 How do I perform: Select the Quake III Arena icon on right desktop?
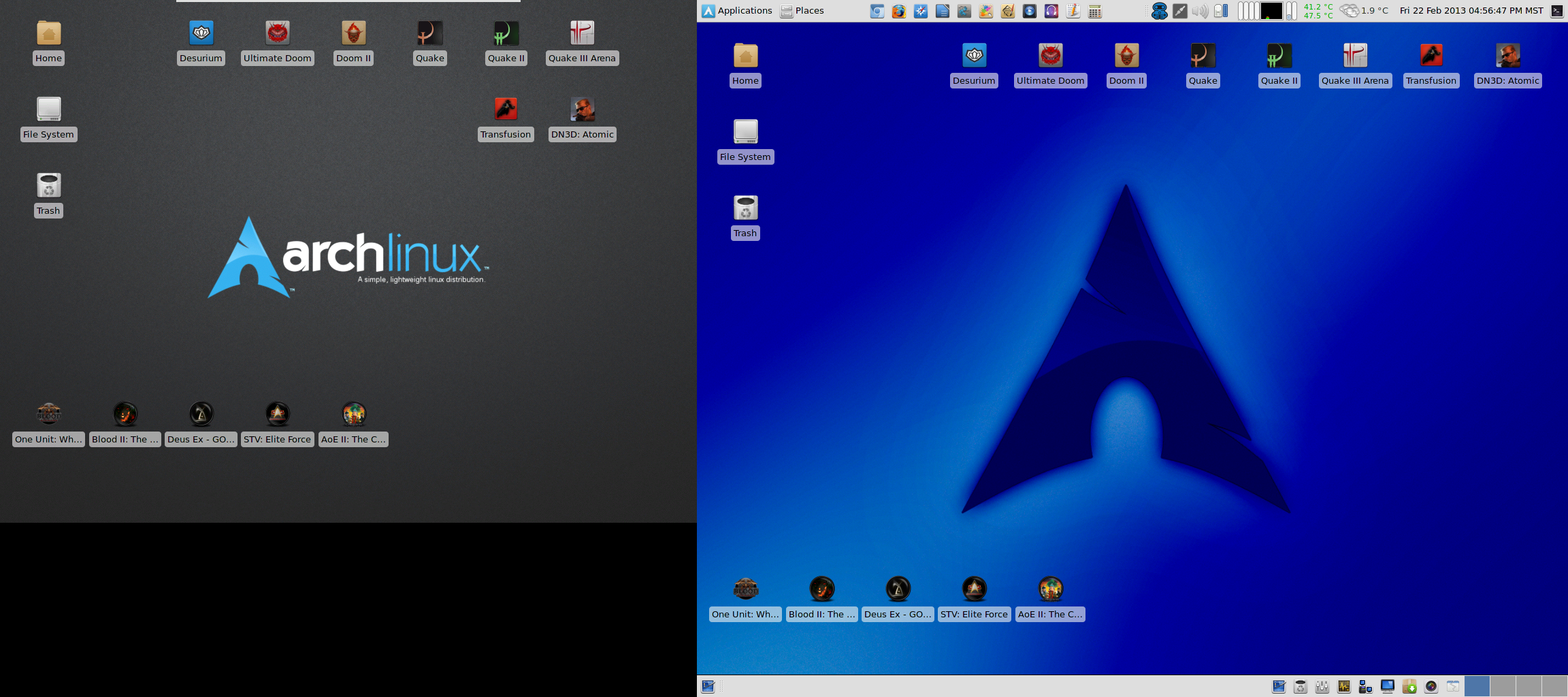[x=1355, y=65]
